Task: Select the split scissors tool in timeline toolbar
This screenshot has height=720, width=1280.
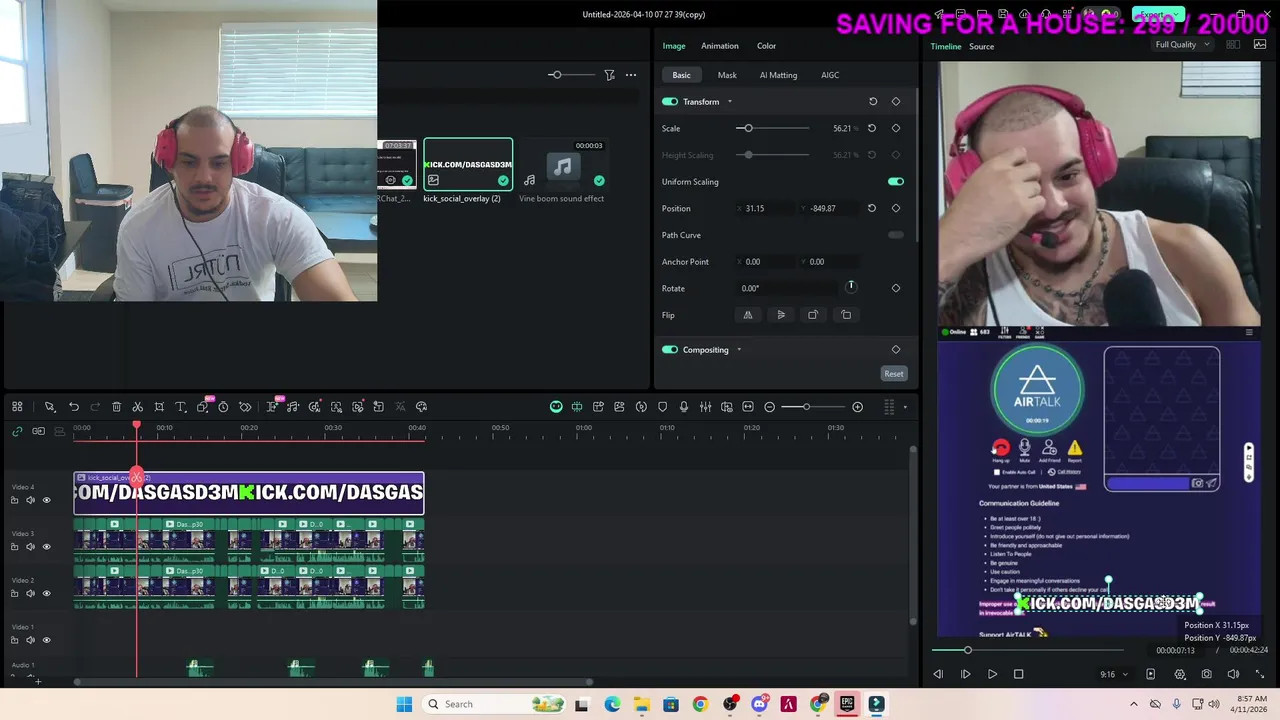Action: (x=138, y=407)
